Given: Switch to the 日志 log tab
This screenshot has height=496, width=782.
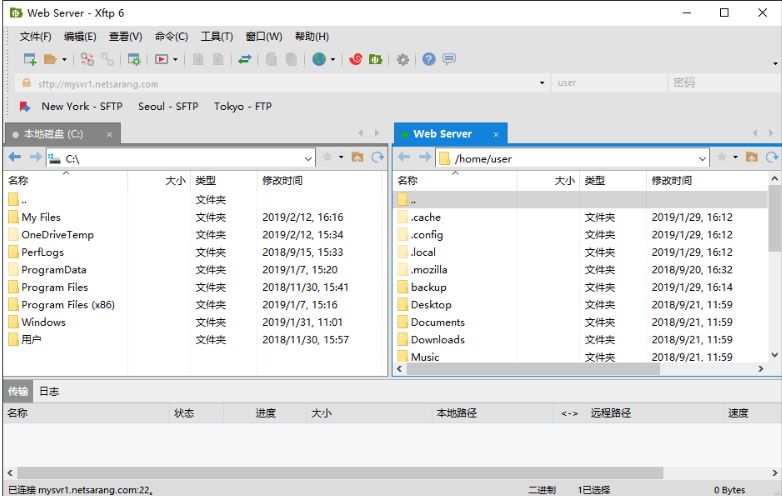Looking at the screenshot, I should (x=49, y=391).
